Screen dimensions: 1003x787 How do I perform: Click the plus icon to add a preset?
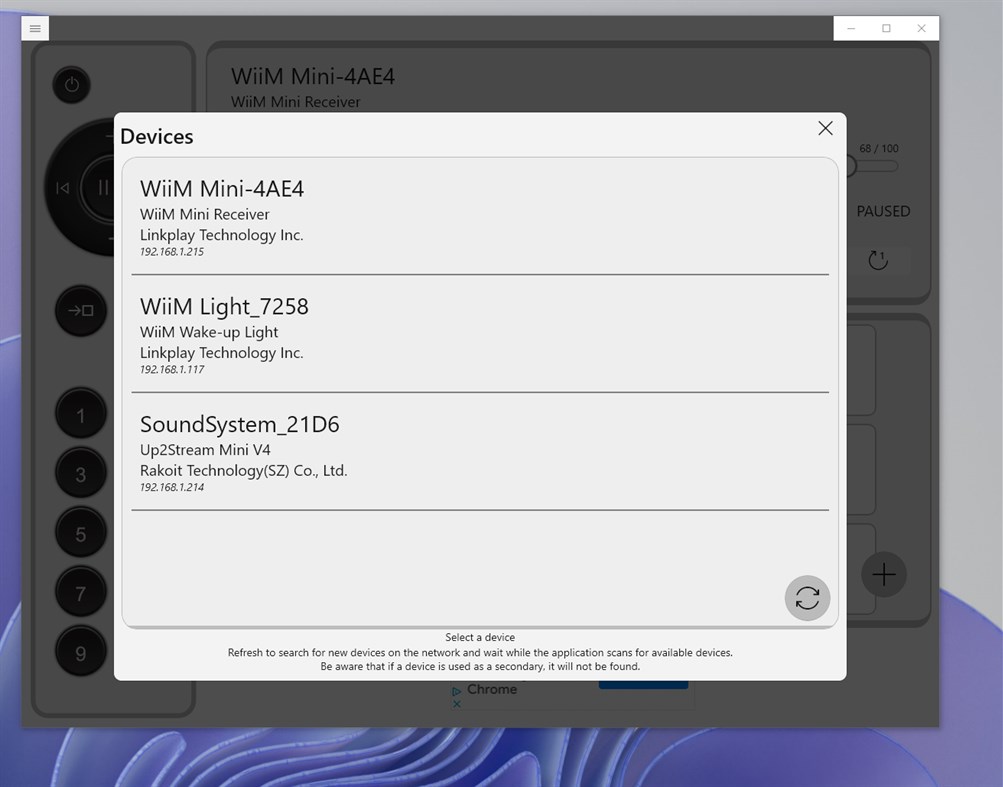[x=883, y=574]
